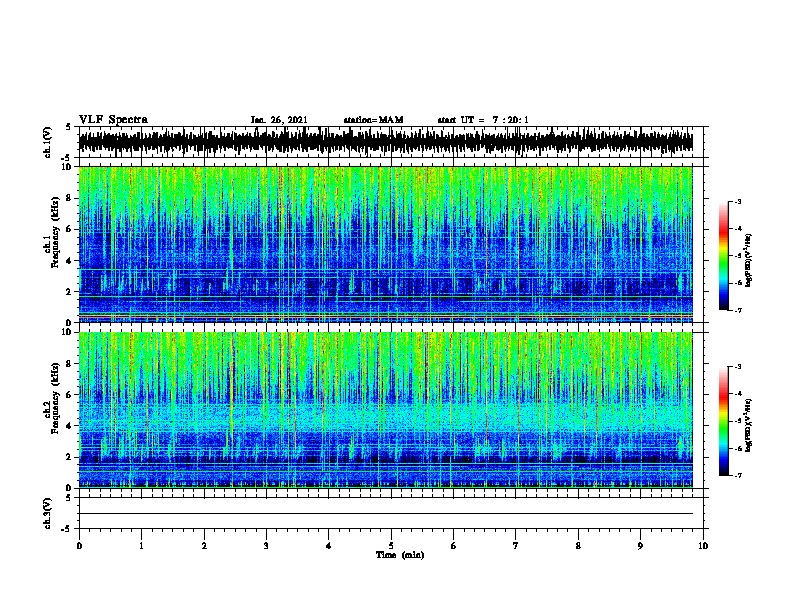Click the ch.2 spectrogram panel

pyautogui.click(x=386, y=410)
